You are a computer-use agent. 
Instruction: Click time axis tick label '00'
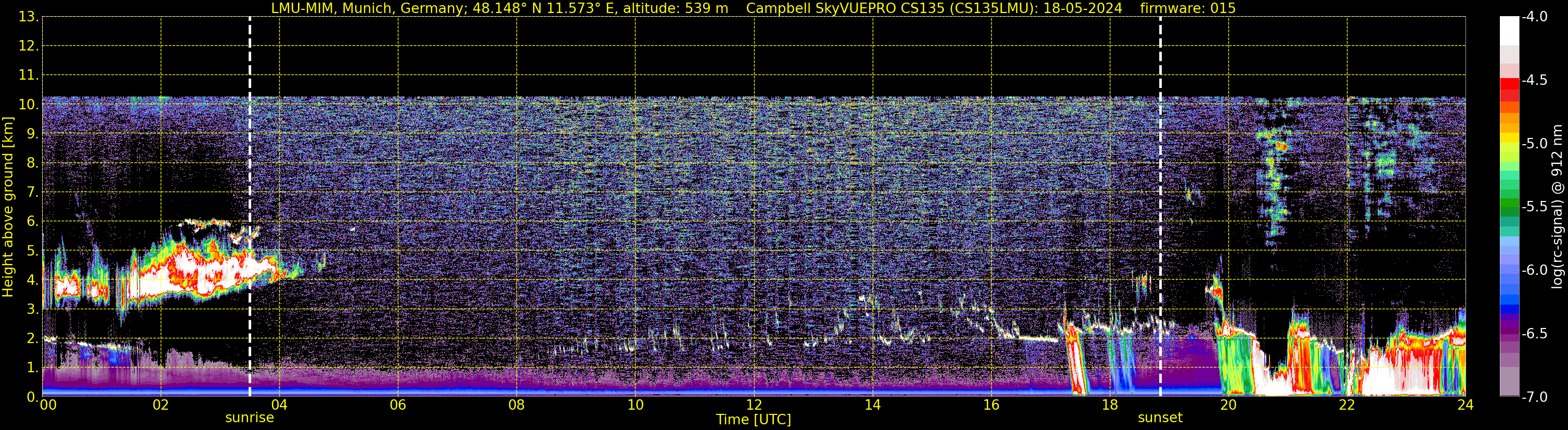coord(48,405)
